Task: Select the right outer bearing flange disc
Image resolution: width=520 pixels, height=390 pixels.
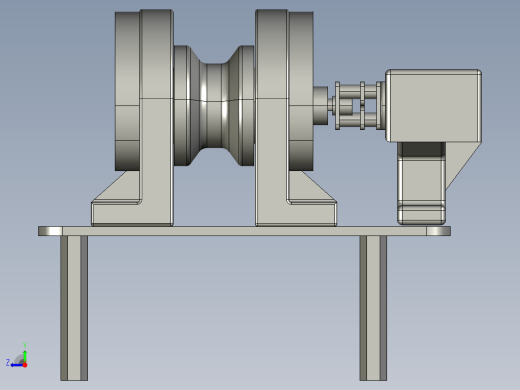Action: [x=301, y=91]
